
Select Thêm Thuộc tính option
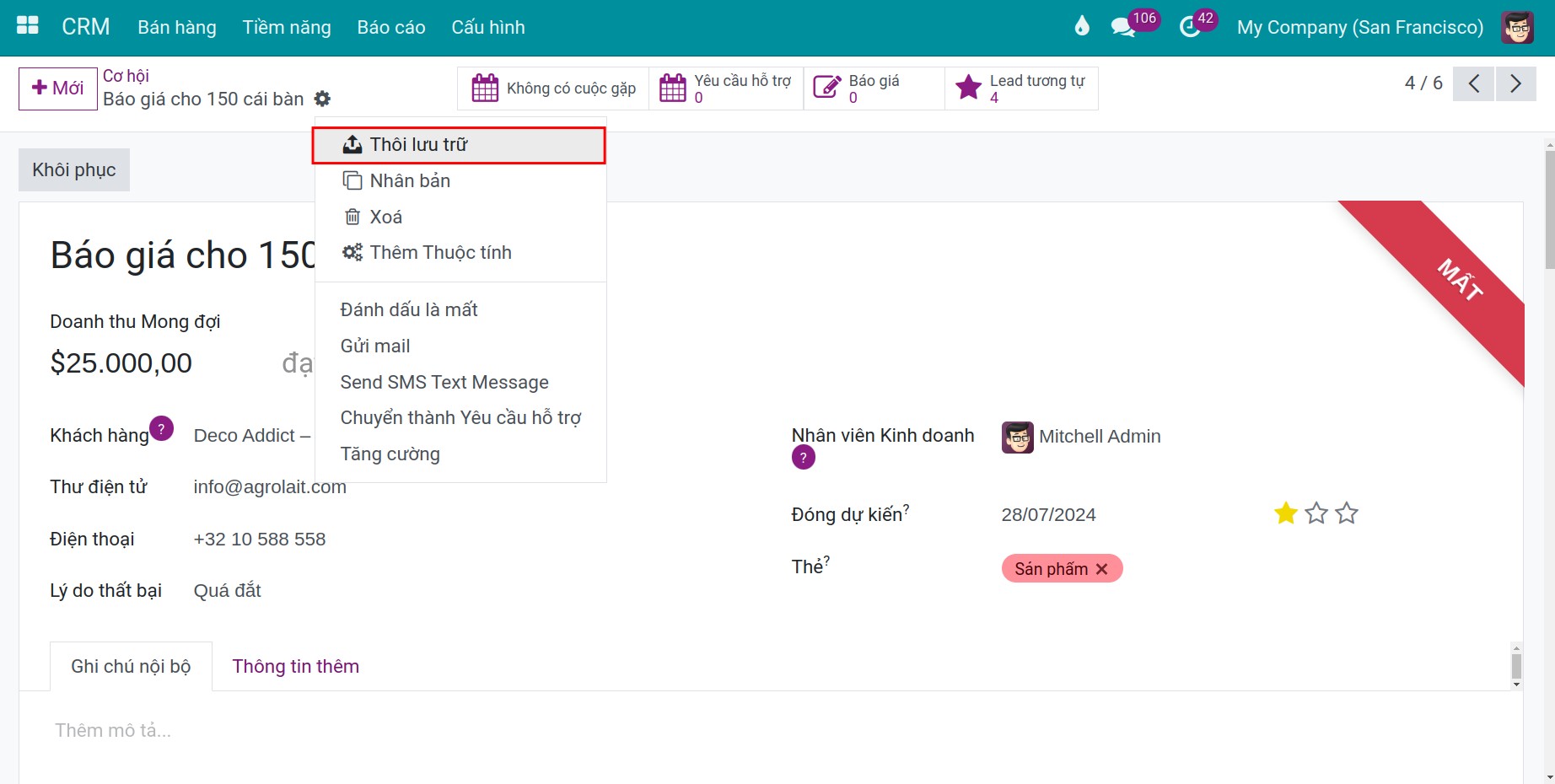(460, 253)
